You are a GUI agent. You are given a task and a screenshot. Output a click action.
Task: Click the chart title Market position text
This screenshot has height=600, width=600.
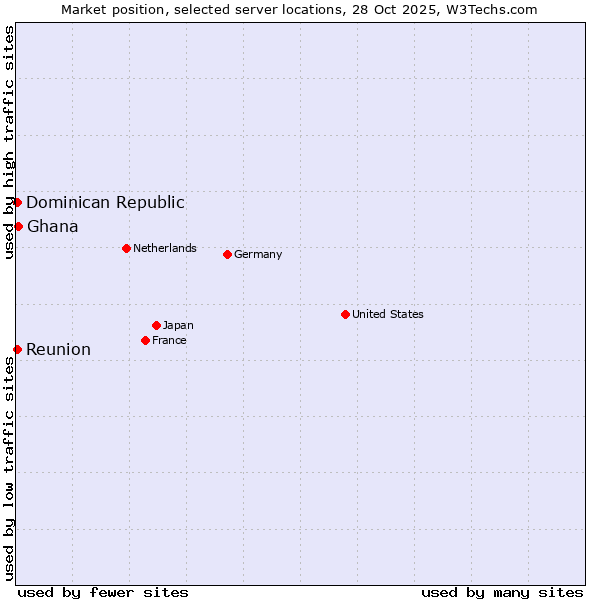299,9
